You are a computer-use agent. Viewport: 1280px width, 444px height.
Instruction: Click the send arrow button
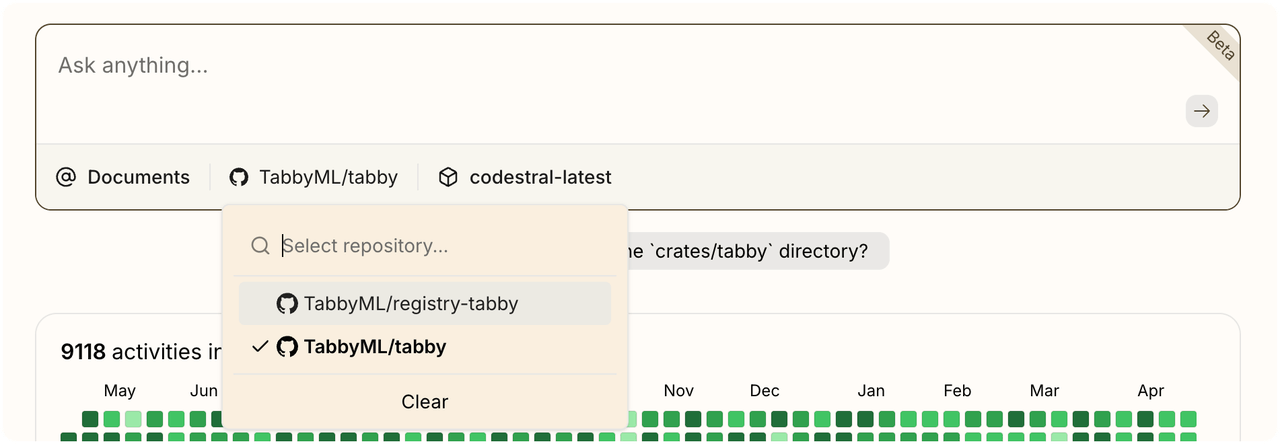pos(1201,111)
